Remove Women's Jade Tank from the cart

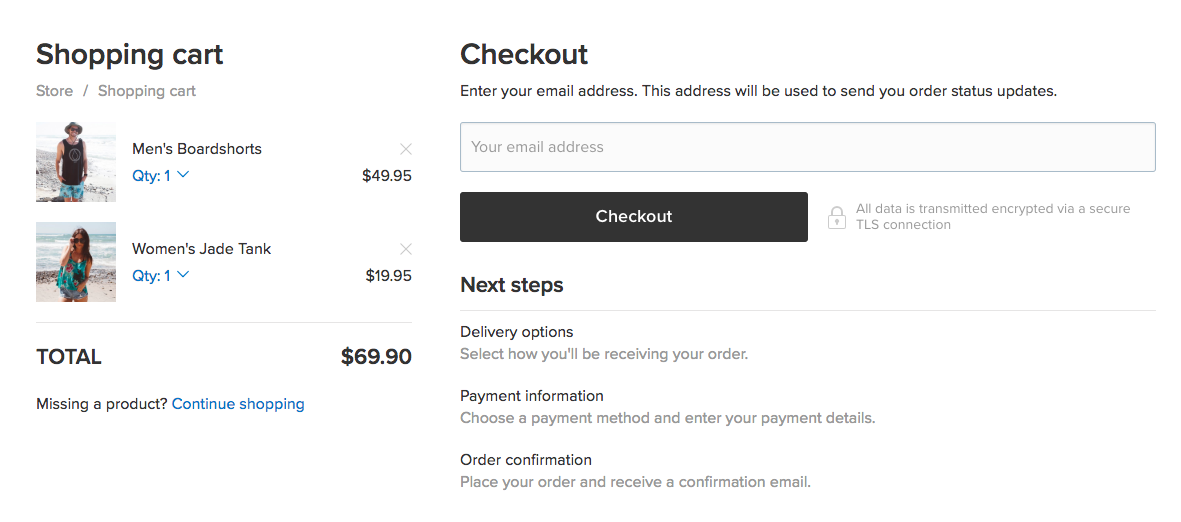(x=406, y=249)
